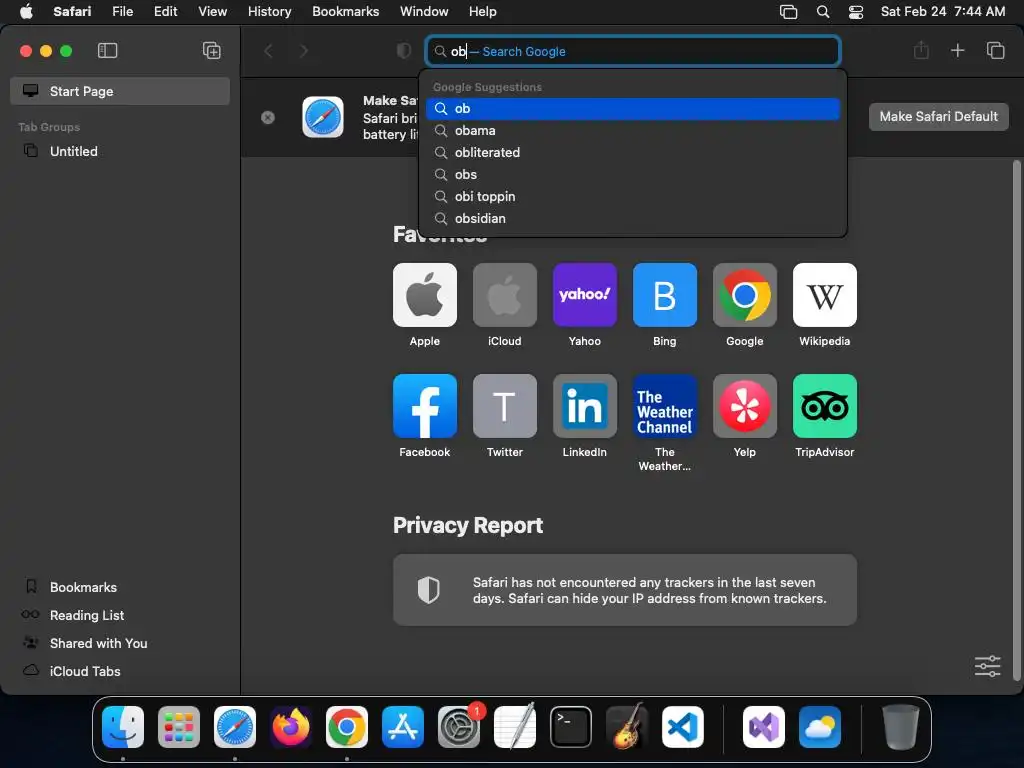1024x768 pixels.
Task: Open the Help menu
Action: 483,11
